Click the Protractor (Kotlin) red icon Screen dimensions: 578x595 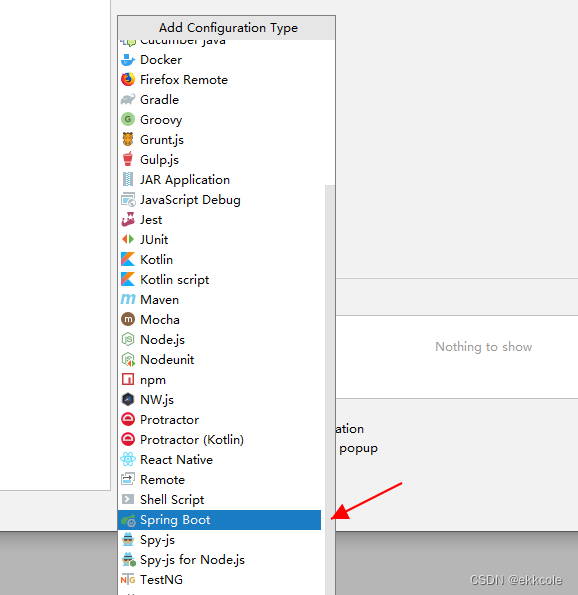128,439
